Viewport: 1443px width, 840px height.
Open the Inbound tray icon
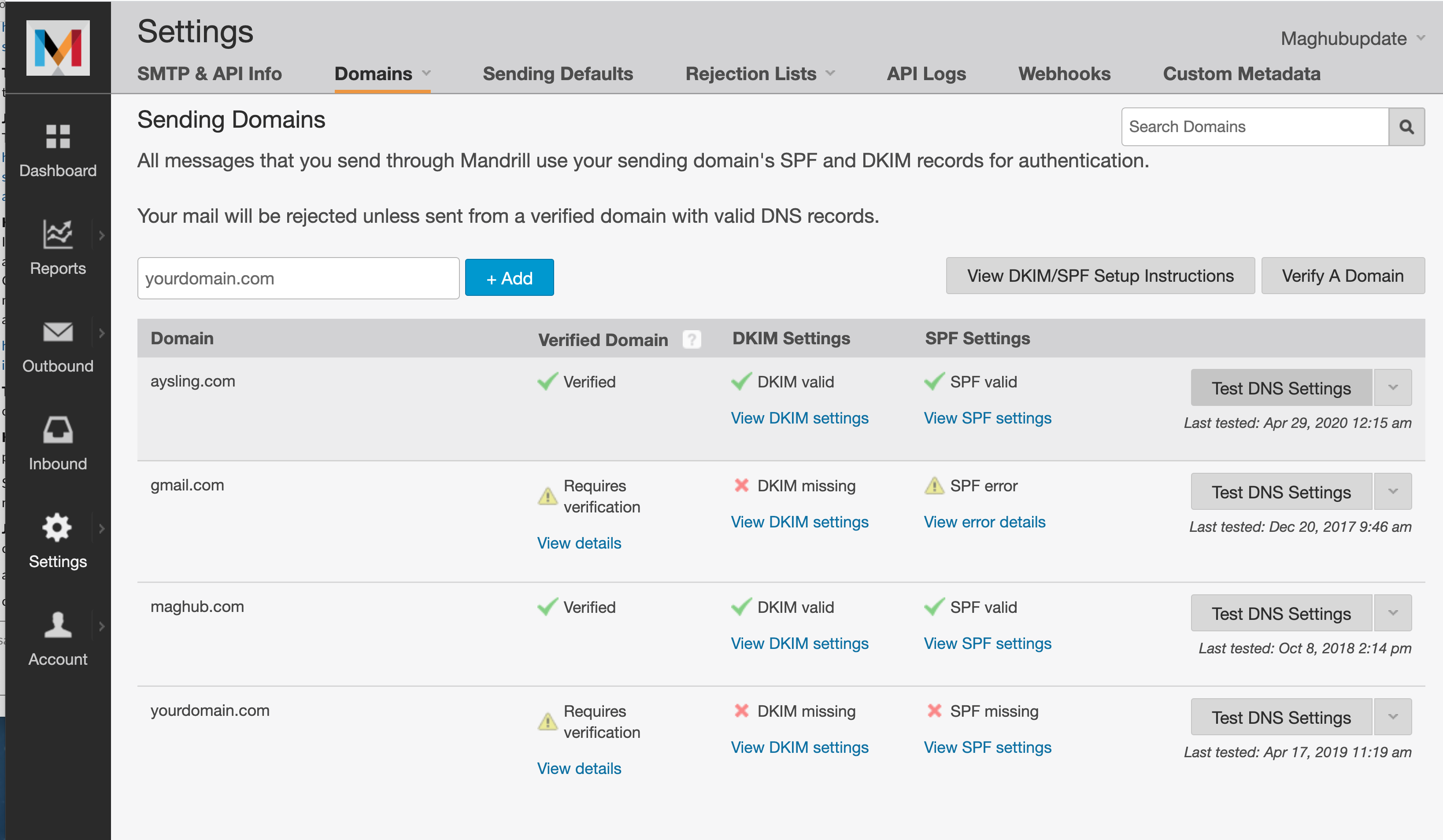58,430
